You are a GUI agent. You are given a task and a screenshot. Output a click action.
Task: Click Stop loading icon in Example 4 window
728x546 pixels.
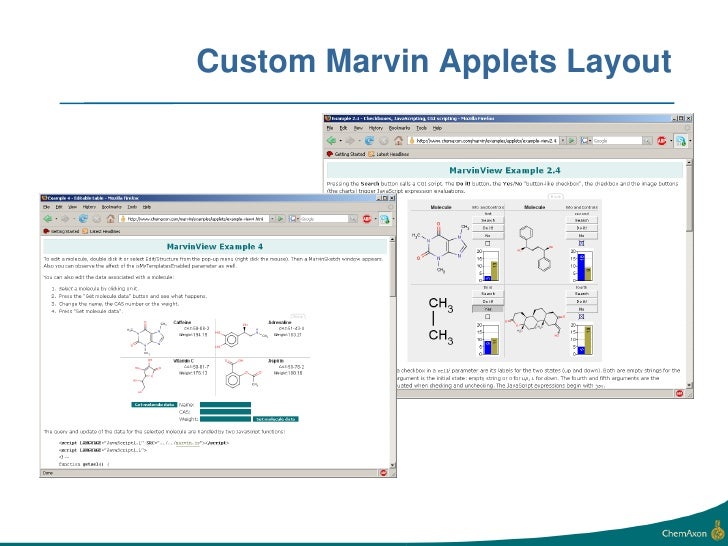pos(97,219)
